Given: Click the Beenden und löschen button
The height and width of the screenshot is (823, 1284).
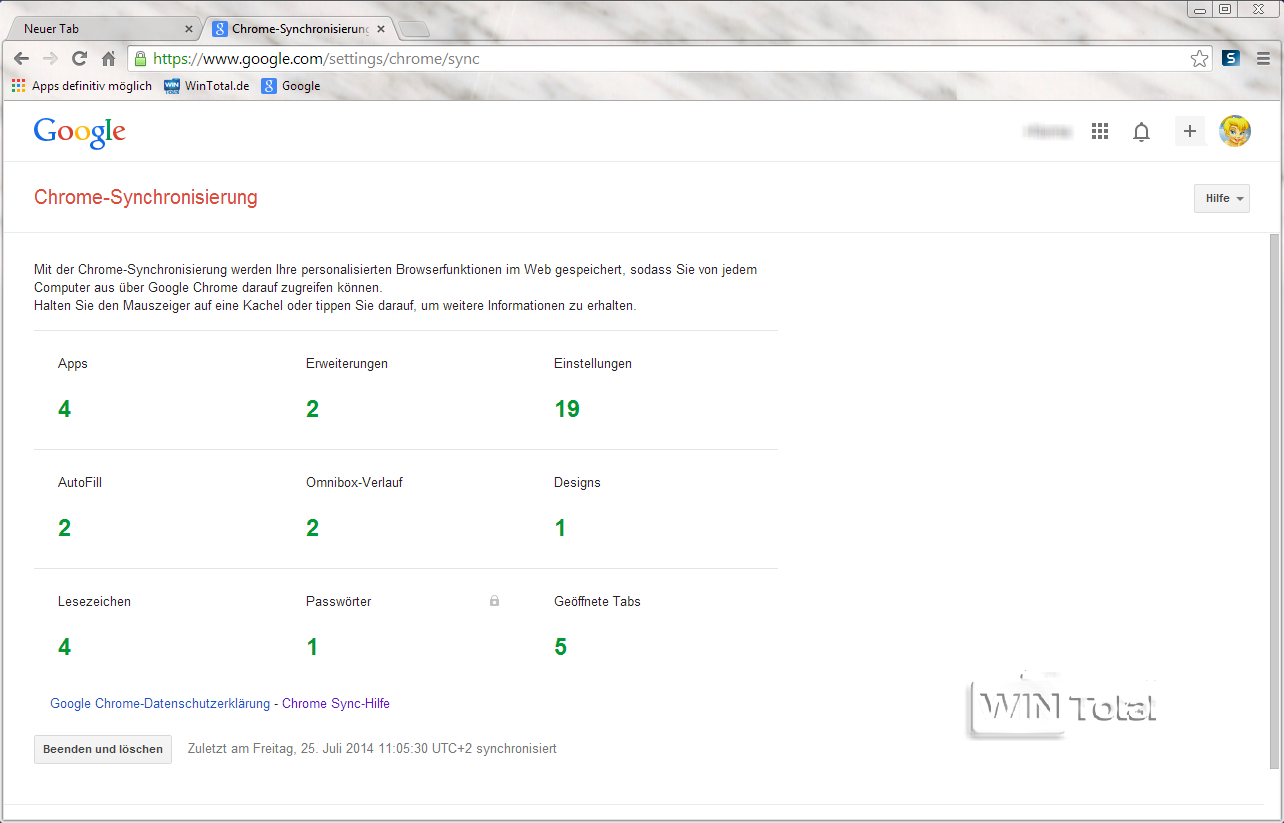Looking at the screenshot, I should (103, 749).
